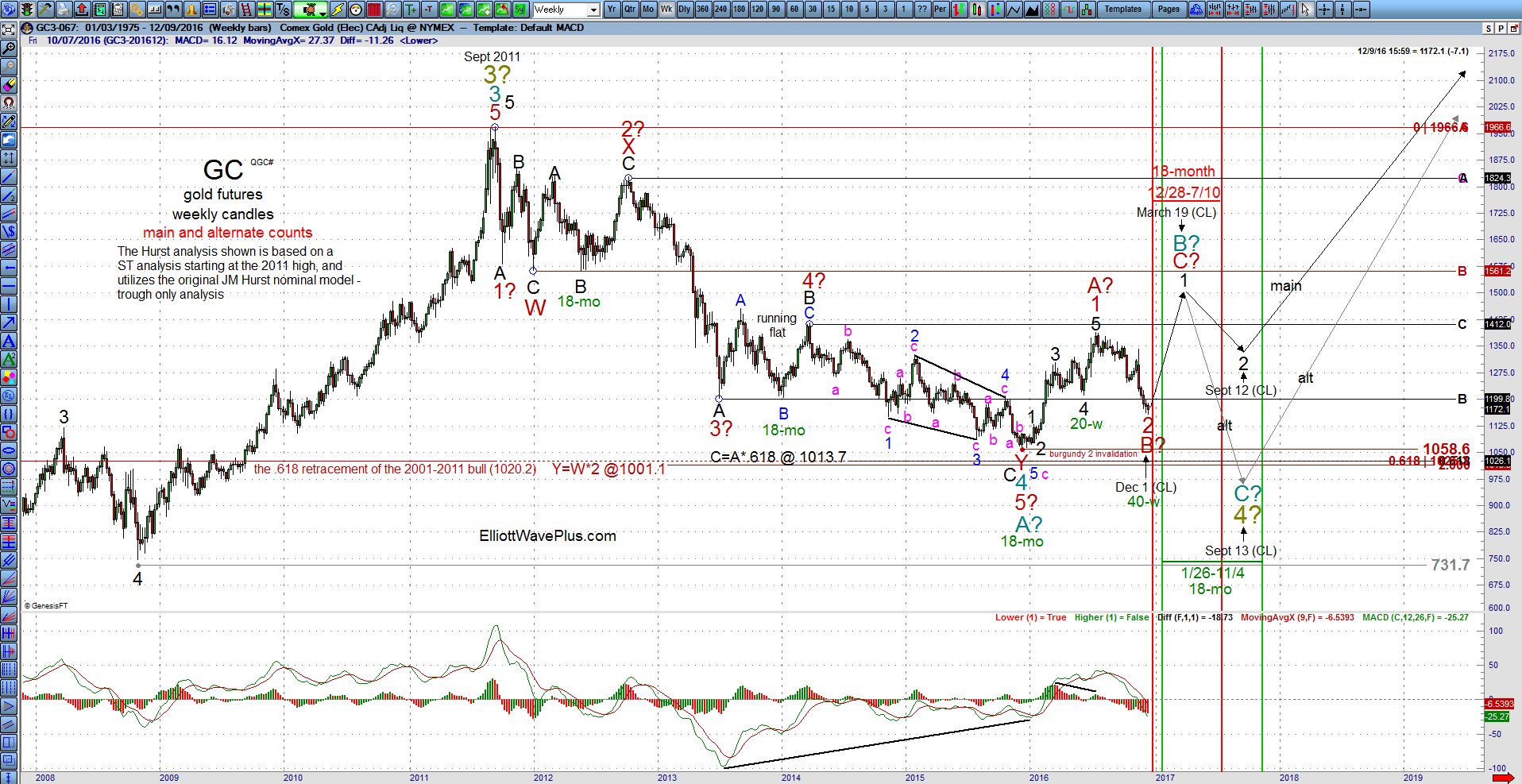The width and height of the screenshot is (1522, 784).
Task: Select the text annotation 'A' tool
Action: (x=9, y=341)
